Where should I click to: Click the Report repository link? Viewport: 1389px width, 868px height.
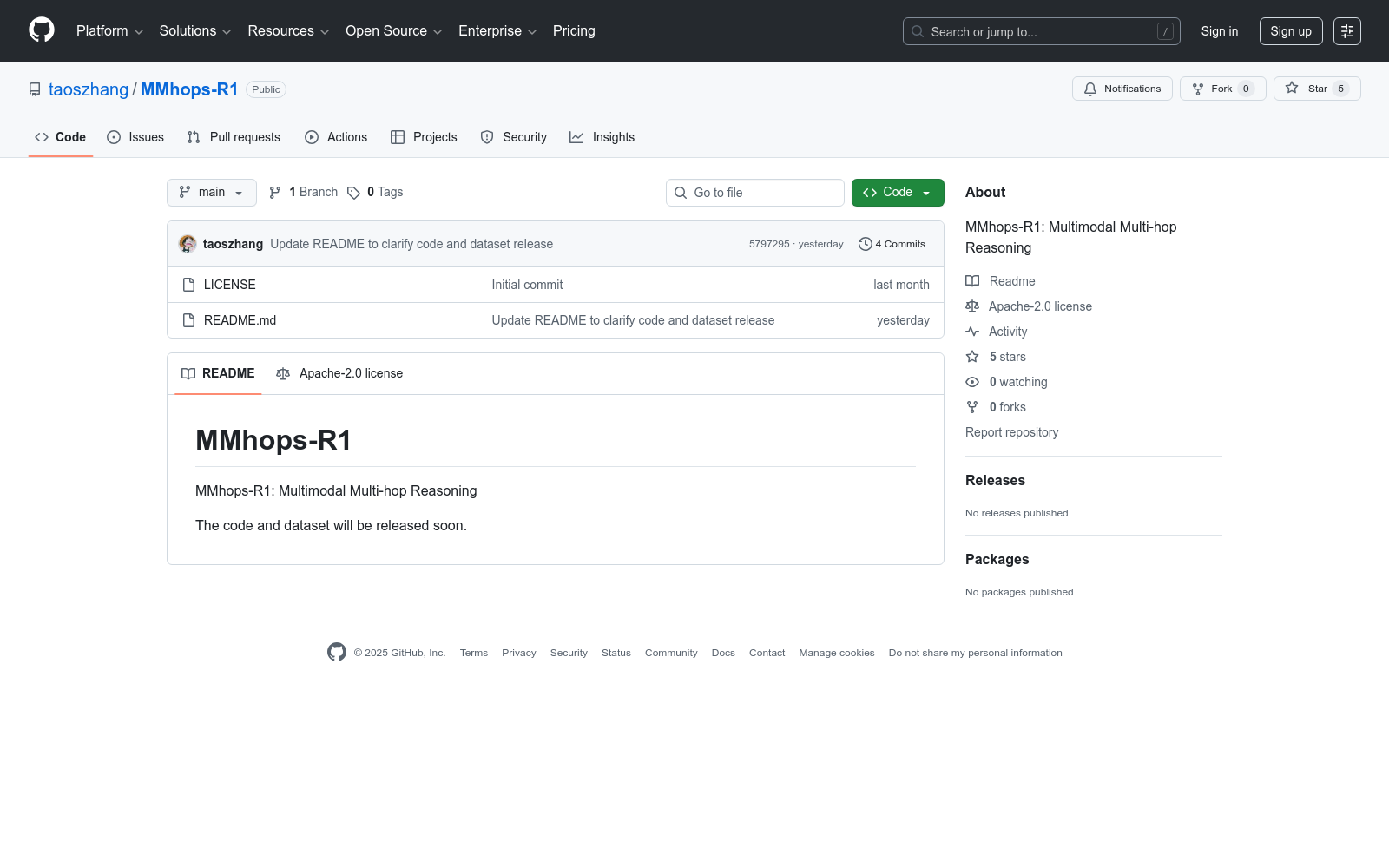1011,432
